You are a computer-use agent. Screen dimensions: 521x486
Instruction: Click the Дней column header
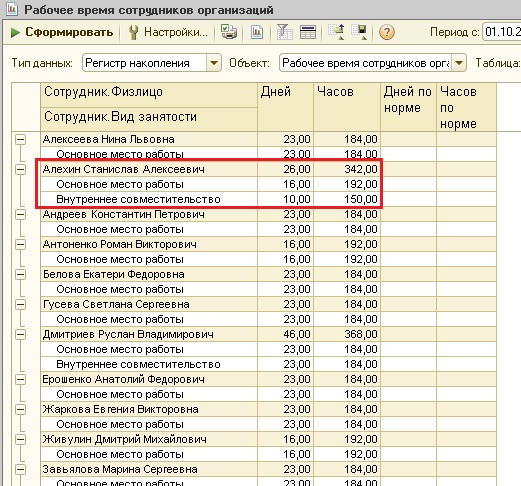(x=285, y=107)
